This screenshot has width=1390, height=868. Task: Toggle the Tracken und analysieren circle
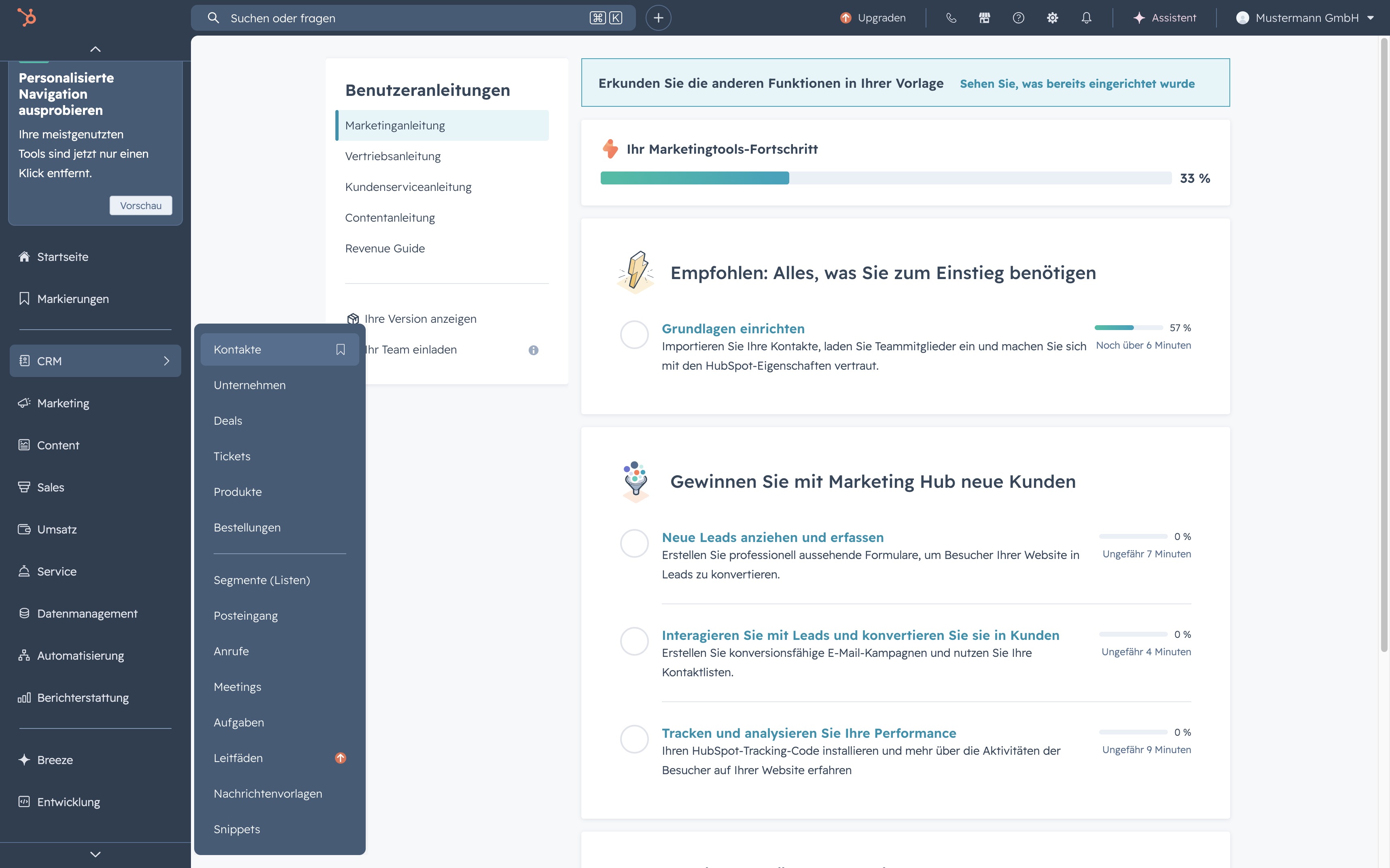click(x=634, y=739)
